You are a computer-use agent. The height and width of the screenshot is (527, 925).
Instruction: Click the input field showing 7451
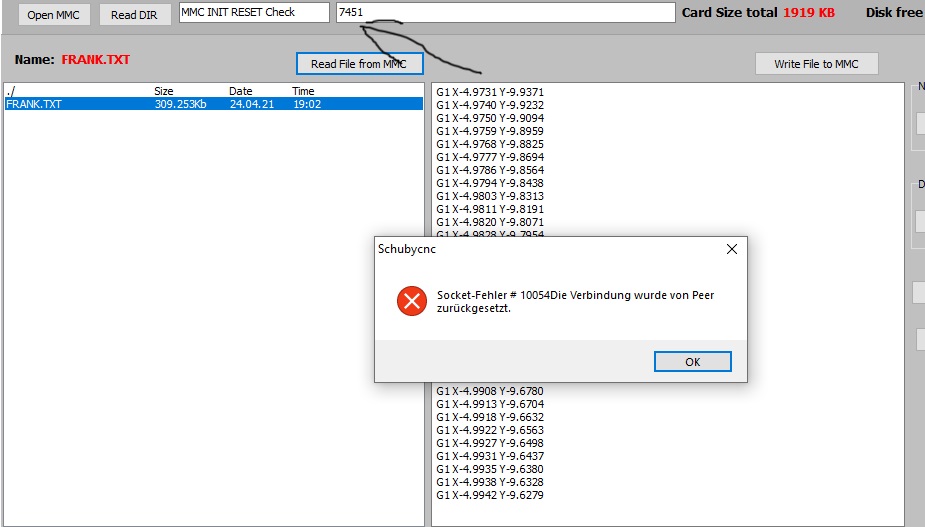point(506,12)
